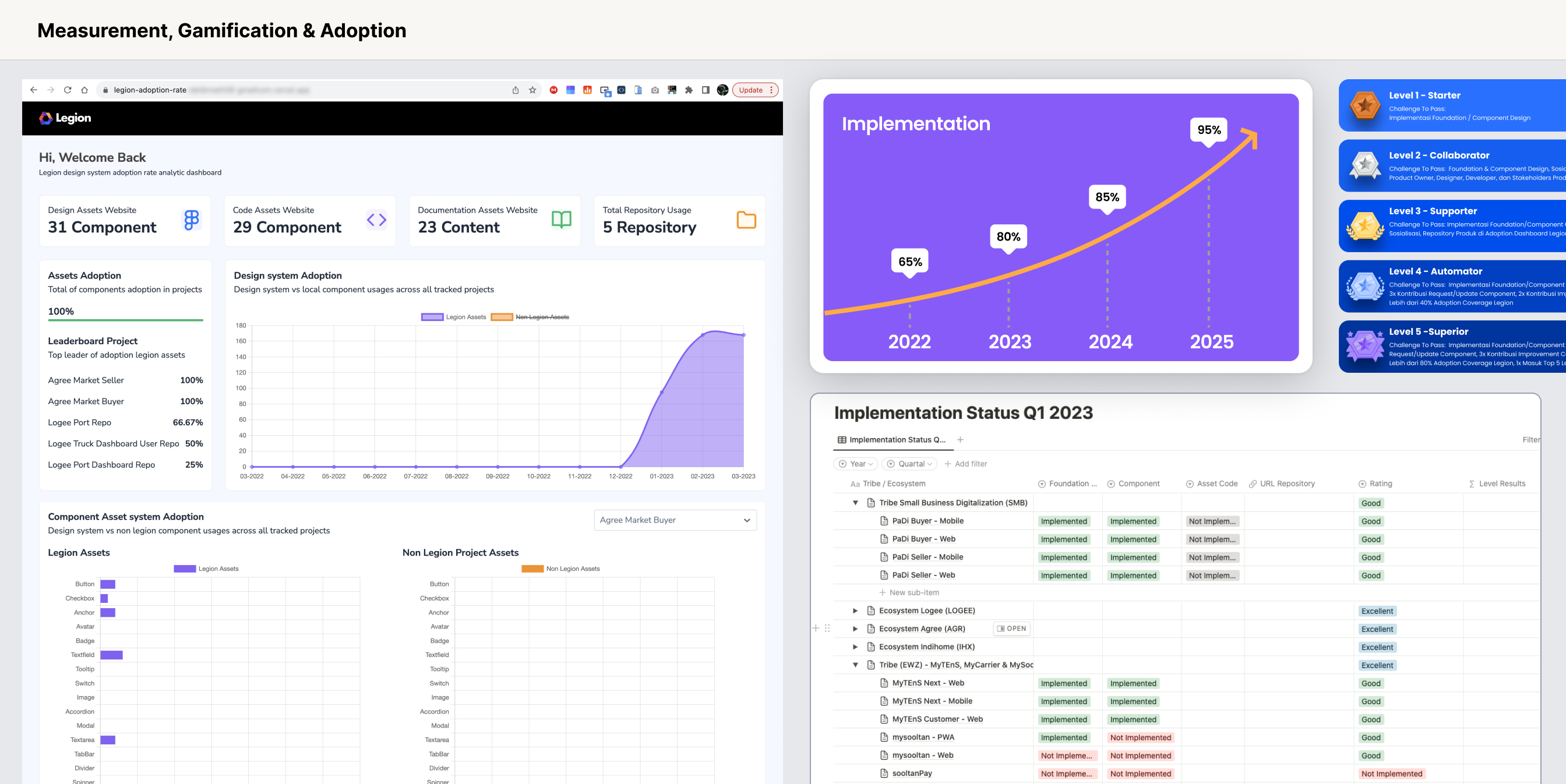The image size is (1566, 784).
Task: Click Add filter in the table
Action: pos(965,464)
